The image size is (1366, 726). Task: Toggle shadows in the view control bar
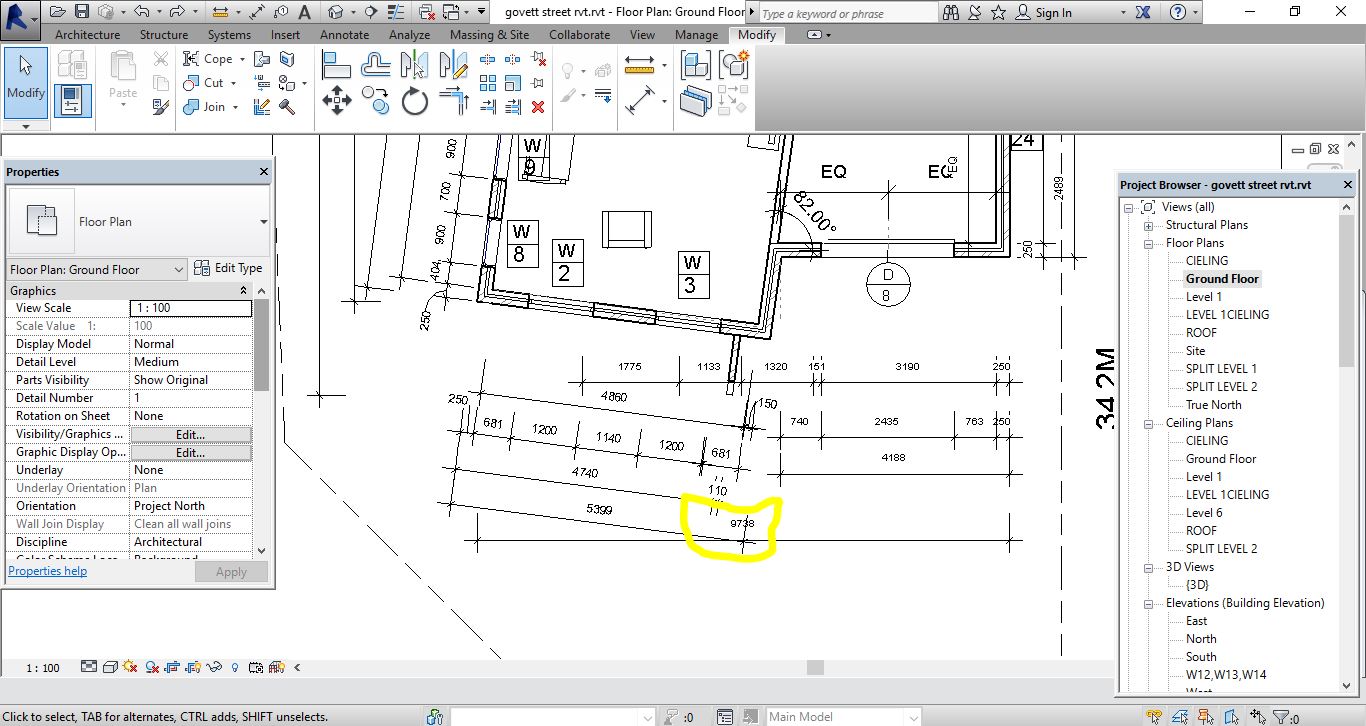pos(150,667)
